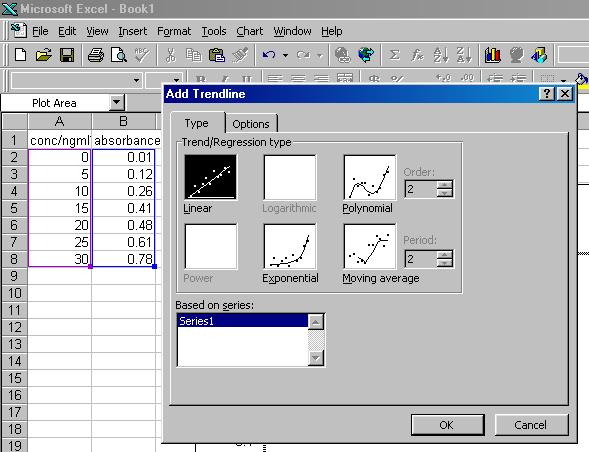Switch to the Options tab
Viewport: 589px width, 452px height.
(x=251, y=124)
